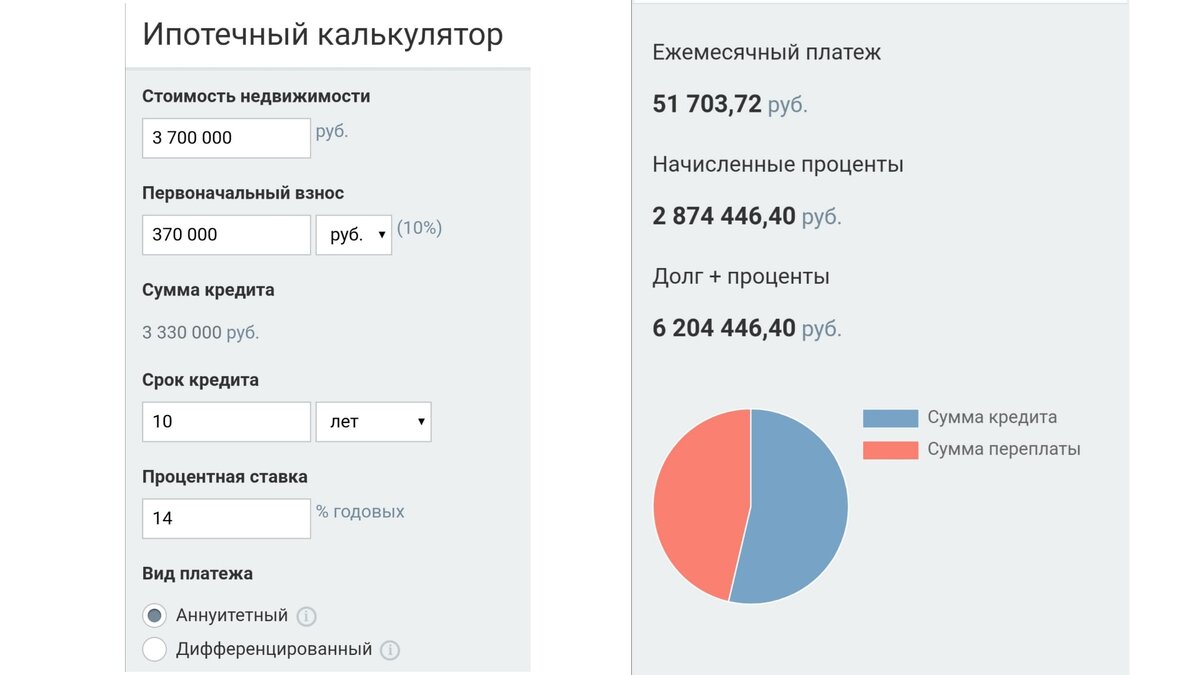
Task: Click the Ипотечный калькулятор title
Action: [x=322, y=34]
